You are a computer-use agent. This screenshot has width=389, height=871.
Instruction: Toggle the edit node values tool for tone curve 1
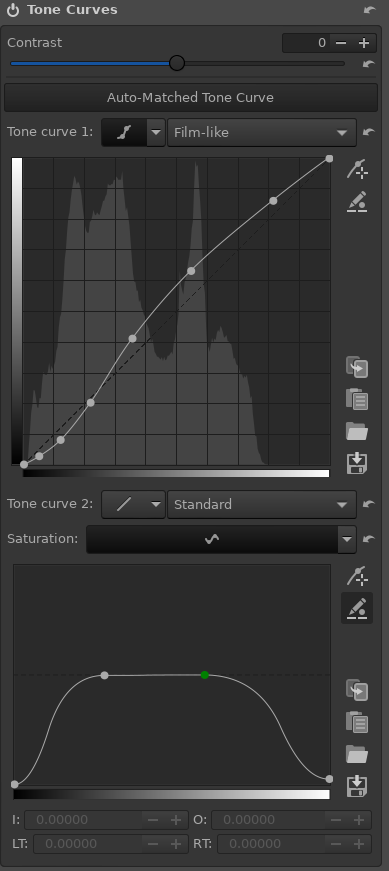357,202
